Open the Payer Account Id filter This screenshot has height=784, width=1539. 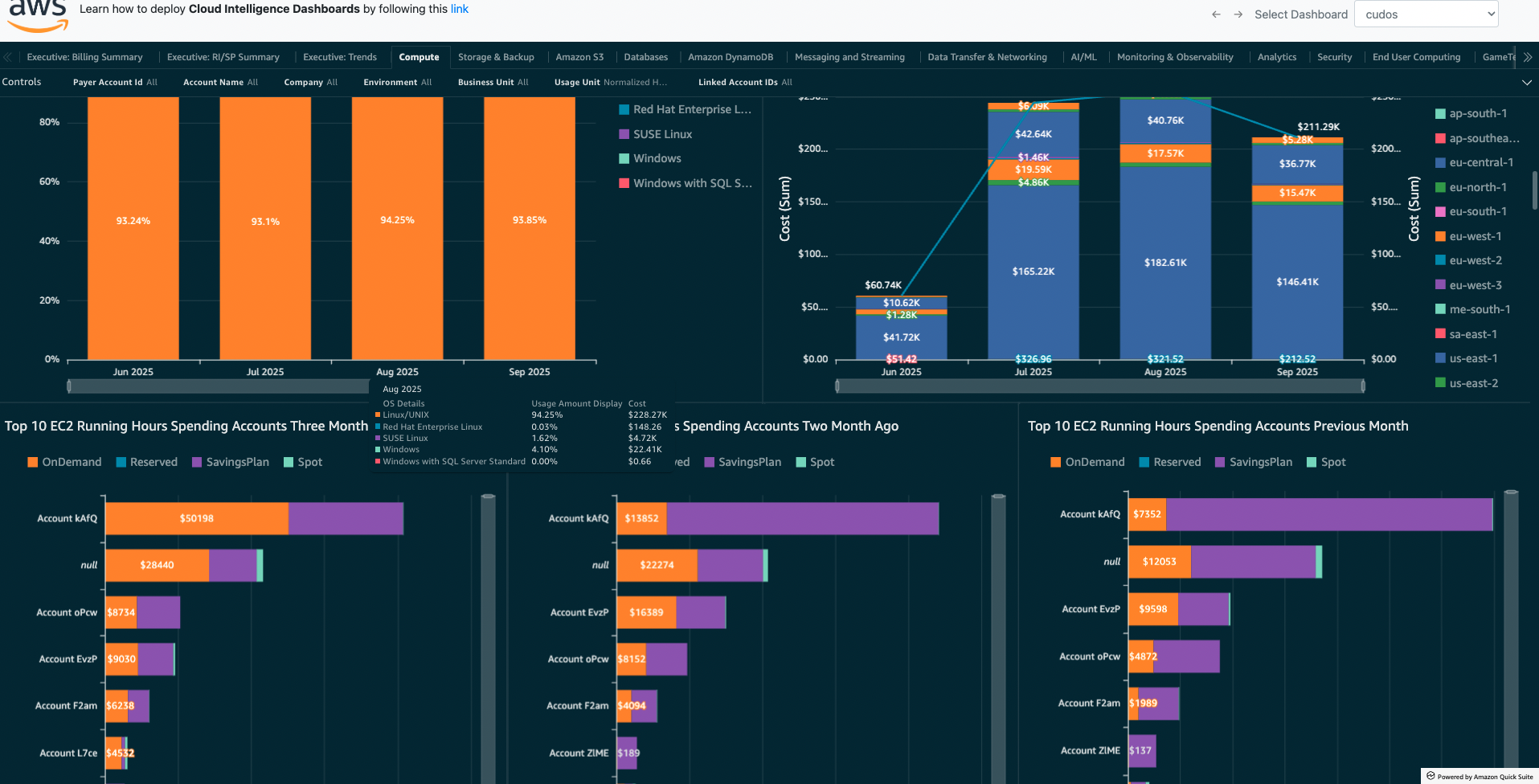point(115,82)
